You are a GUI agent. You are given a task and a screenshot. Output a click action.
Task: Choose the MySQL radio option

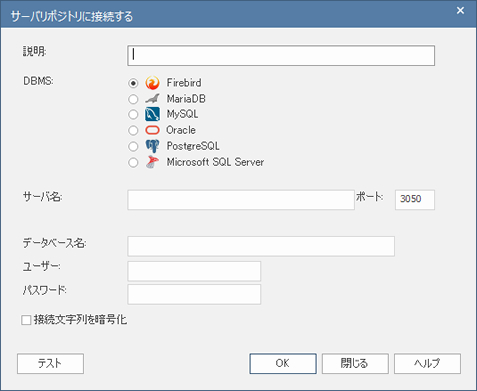click(133, 114)
